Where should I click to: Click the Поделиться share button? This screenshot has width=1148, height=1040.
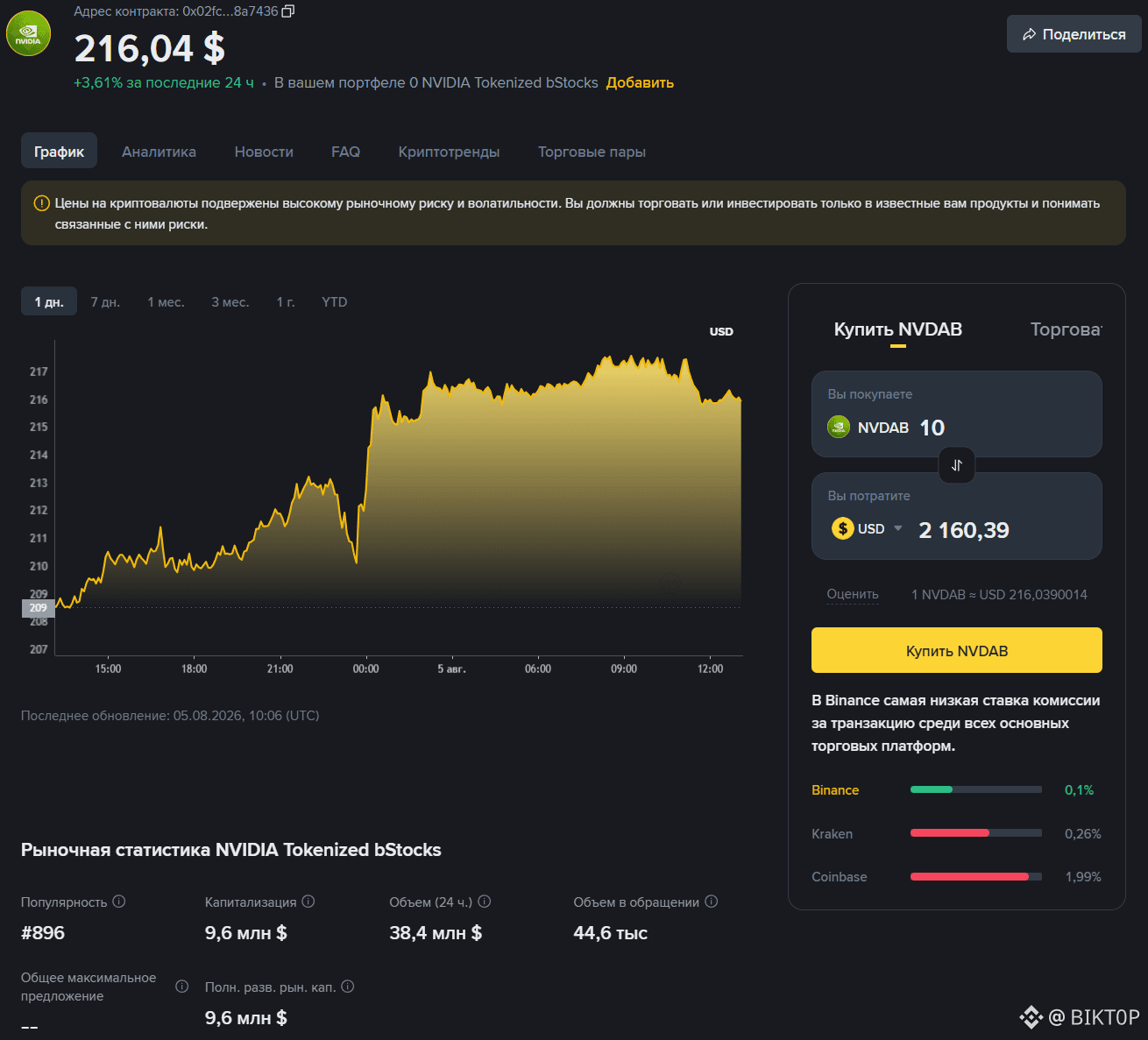click(1074, 34)
